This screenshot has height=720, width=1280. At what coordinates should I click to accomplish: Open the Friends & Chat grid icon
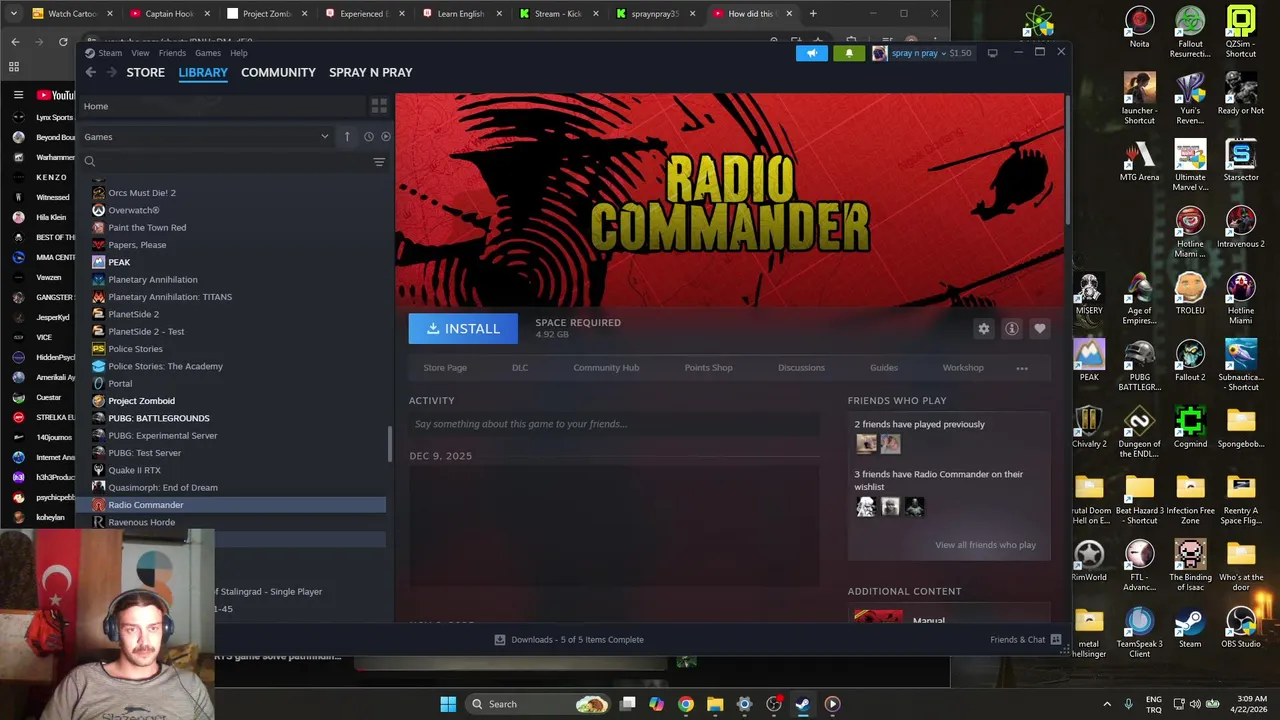click(1055, 639)
